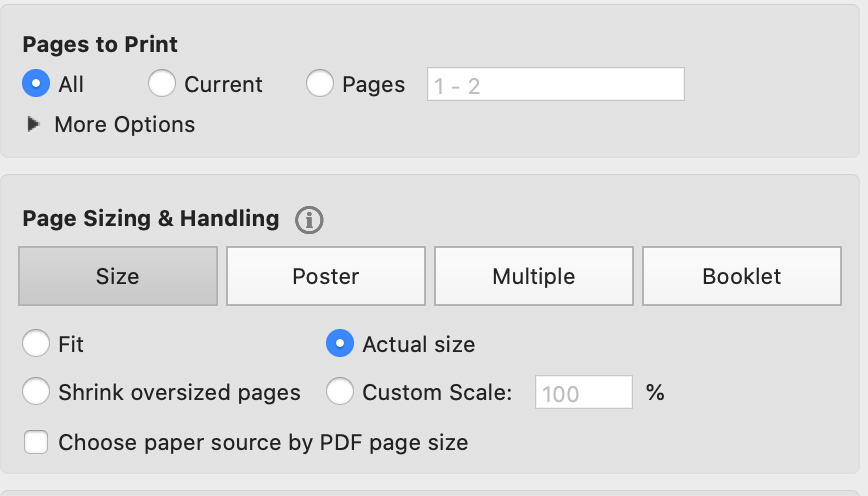Open the Multiple pages per sheet mode
The width and height of the screenshot is (868, 496).
534,276
